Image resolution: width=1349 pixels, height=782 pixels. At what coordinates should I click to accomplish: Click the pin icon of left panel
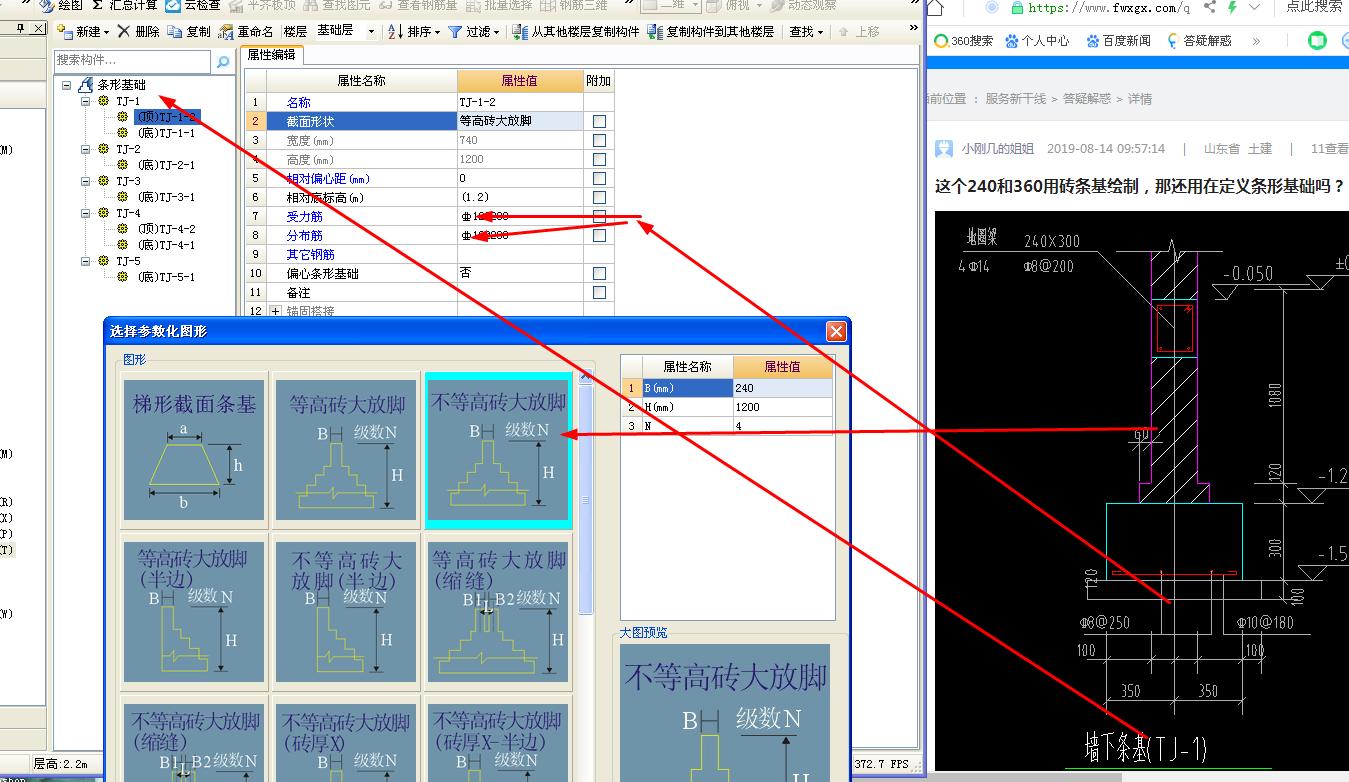pos(20,29)
